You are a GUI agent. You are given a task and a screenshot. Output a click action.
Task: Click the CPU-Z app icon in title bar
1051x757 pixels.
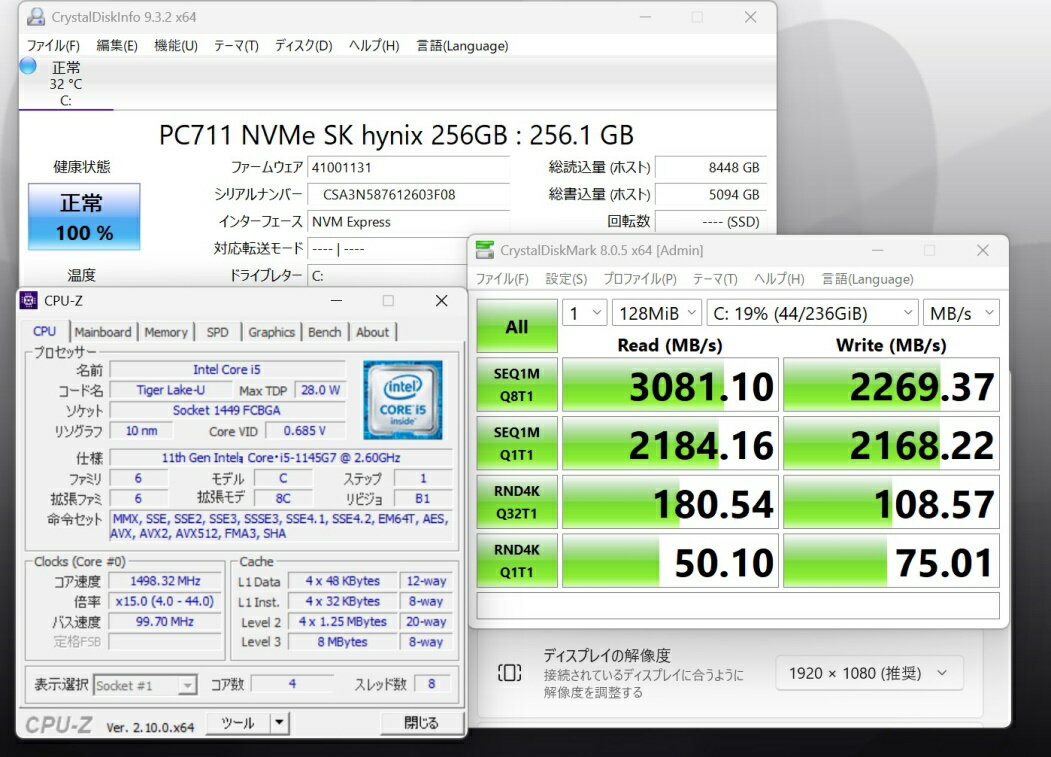click(29, 301)
